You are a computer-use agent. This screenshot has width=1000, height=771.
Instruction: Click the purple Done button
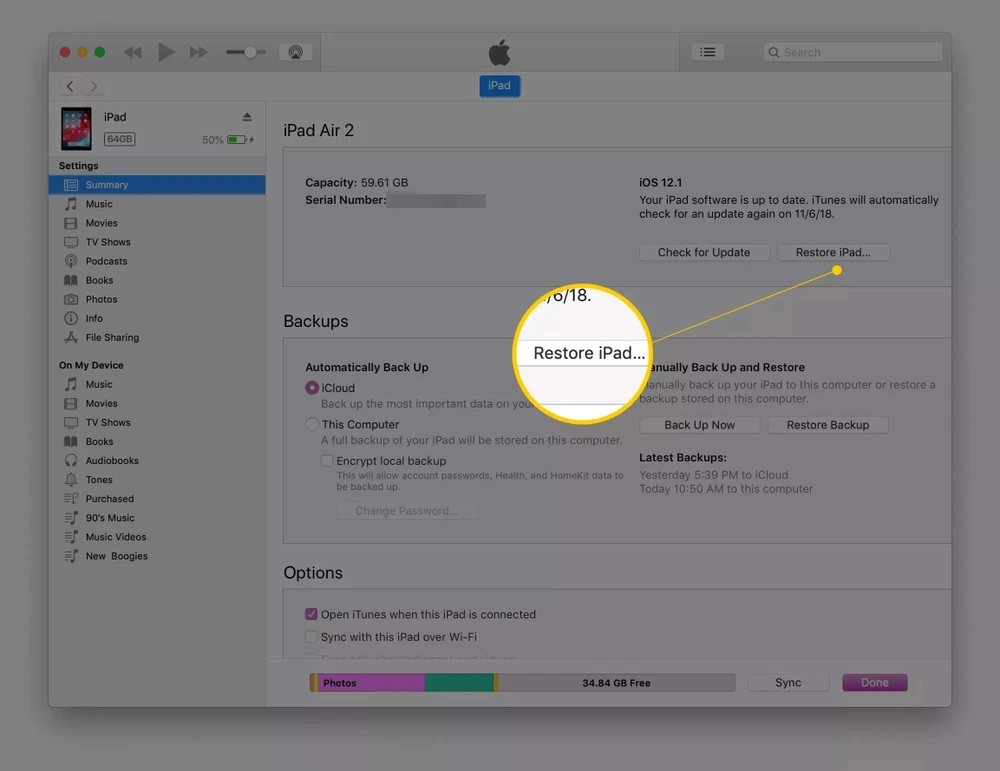point(874,682)
